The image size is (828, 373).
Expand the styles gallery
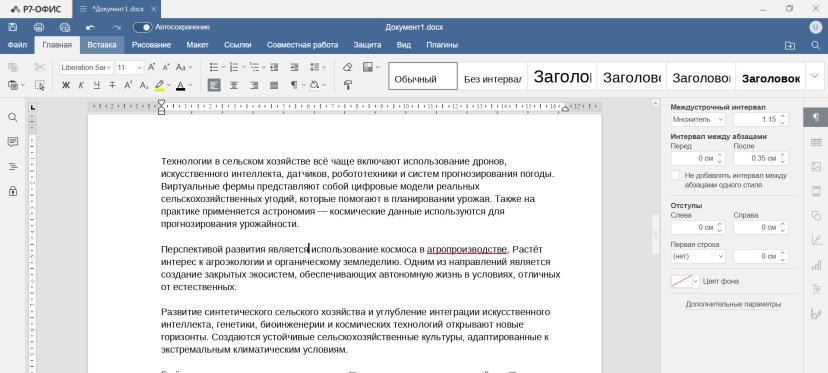click(814, 77)
